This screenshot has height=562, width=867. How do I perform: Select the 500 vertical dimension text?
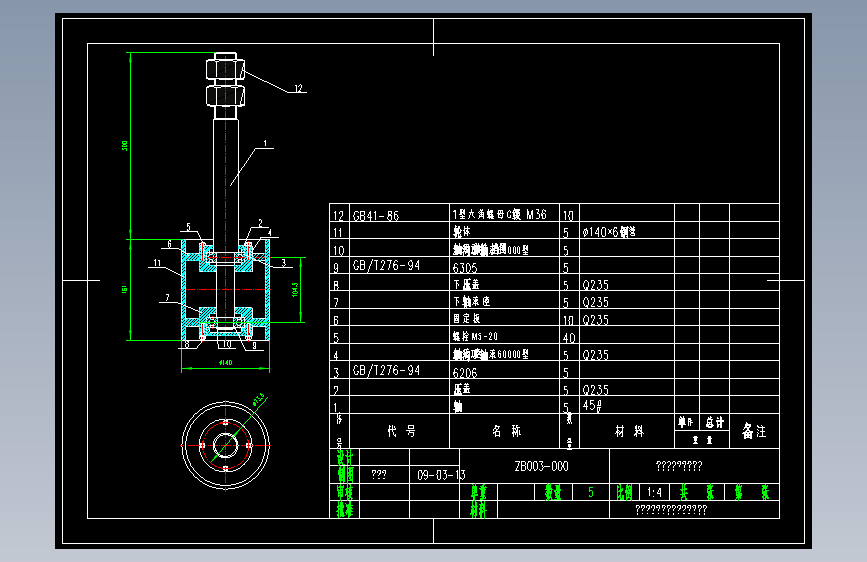[x=124, y=145]
